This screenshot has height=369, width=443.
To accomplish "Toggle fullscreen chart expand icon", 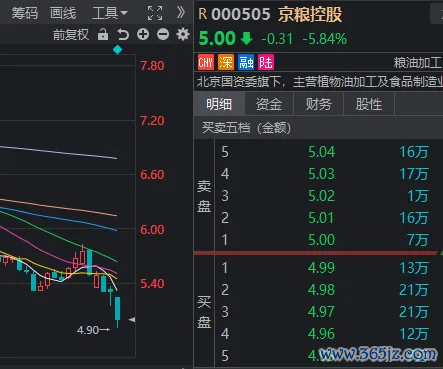I will [x=155, y=13].
